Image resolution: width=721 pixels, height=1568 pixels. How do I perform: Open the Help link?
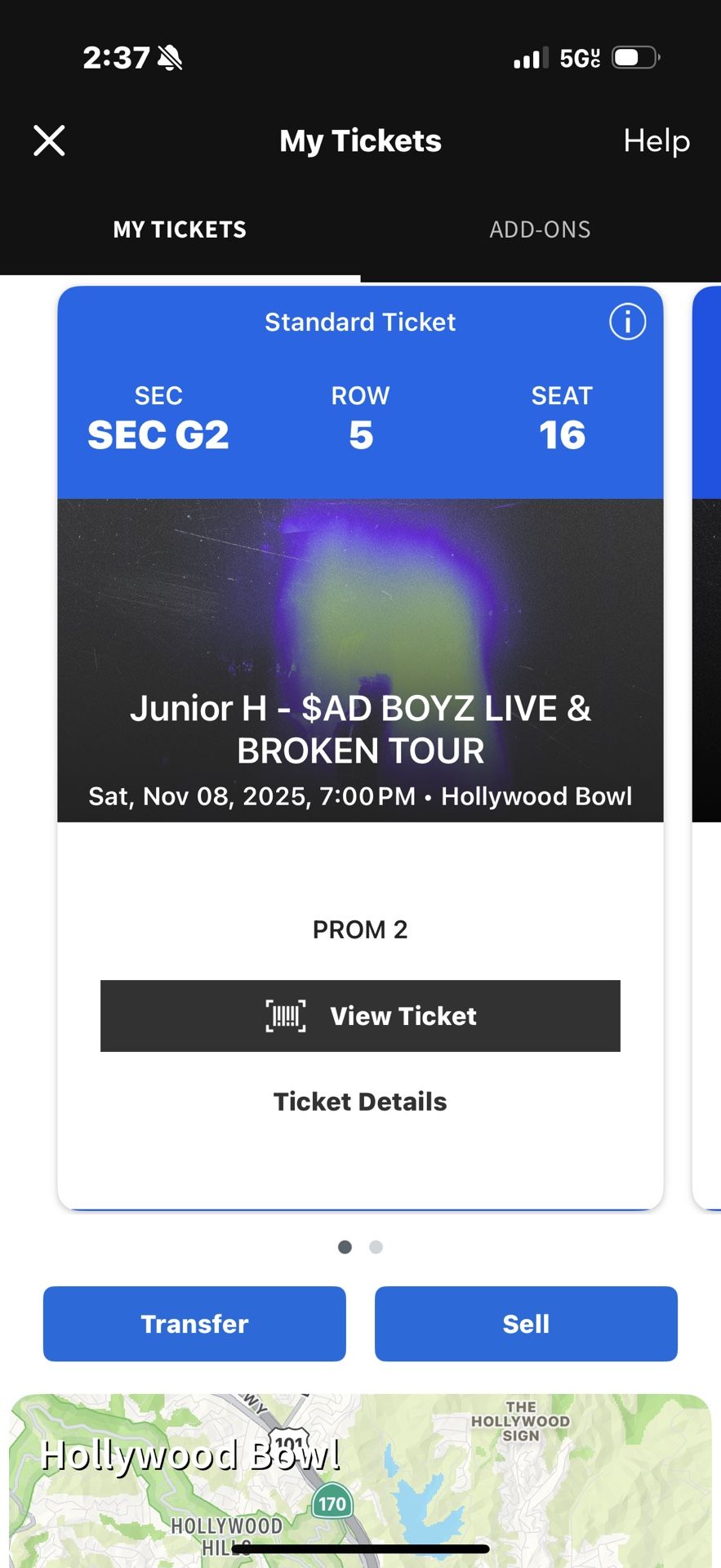click(x=656, y=140)
